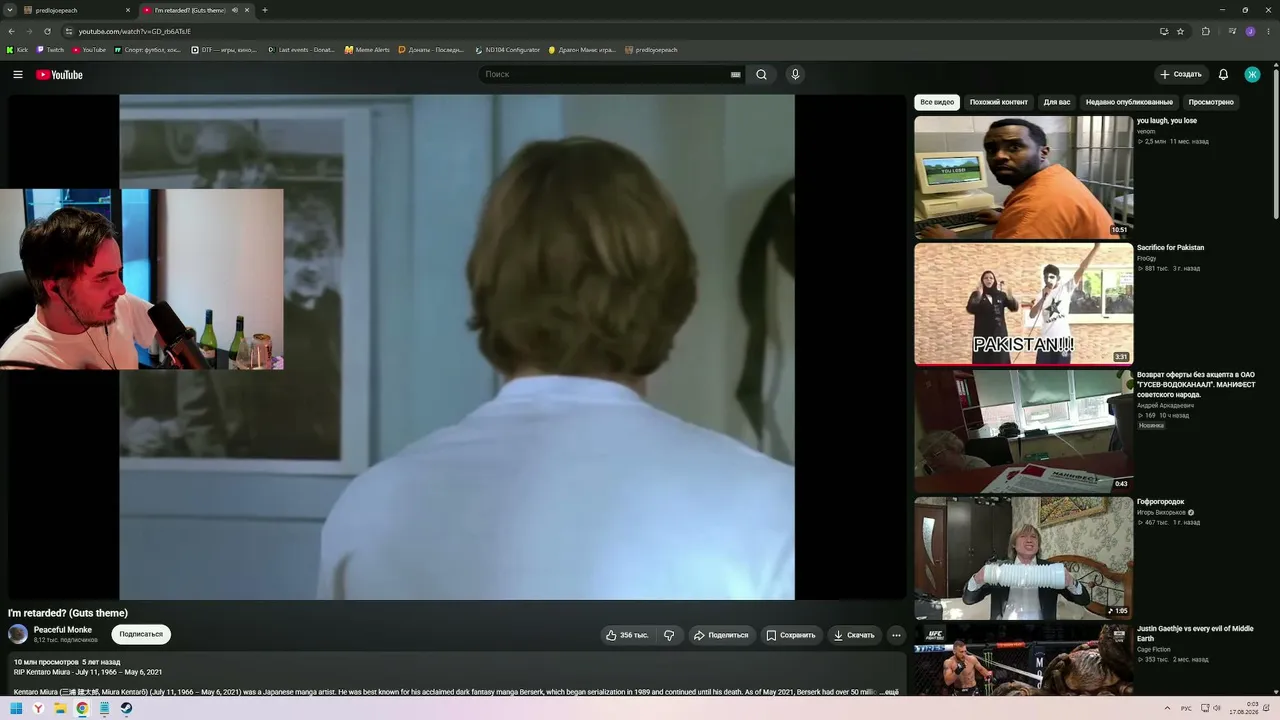
Task: Mute the YouTube tab audio icon
Action: point(235,10)
